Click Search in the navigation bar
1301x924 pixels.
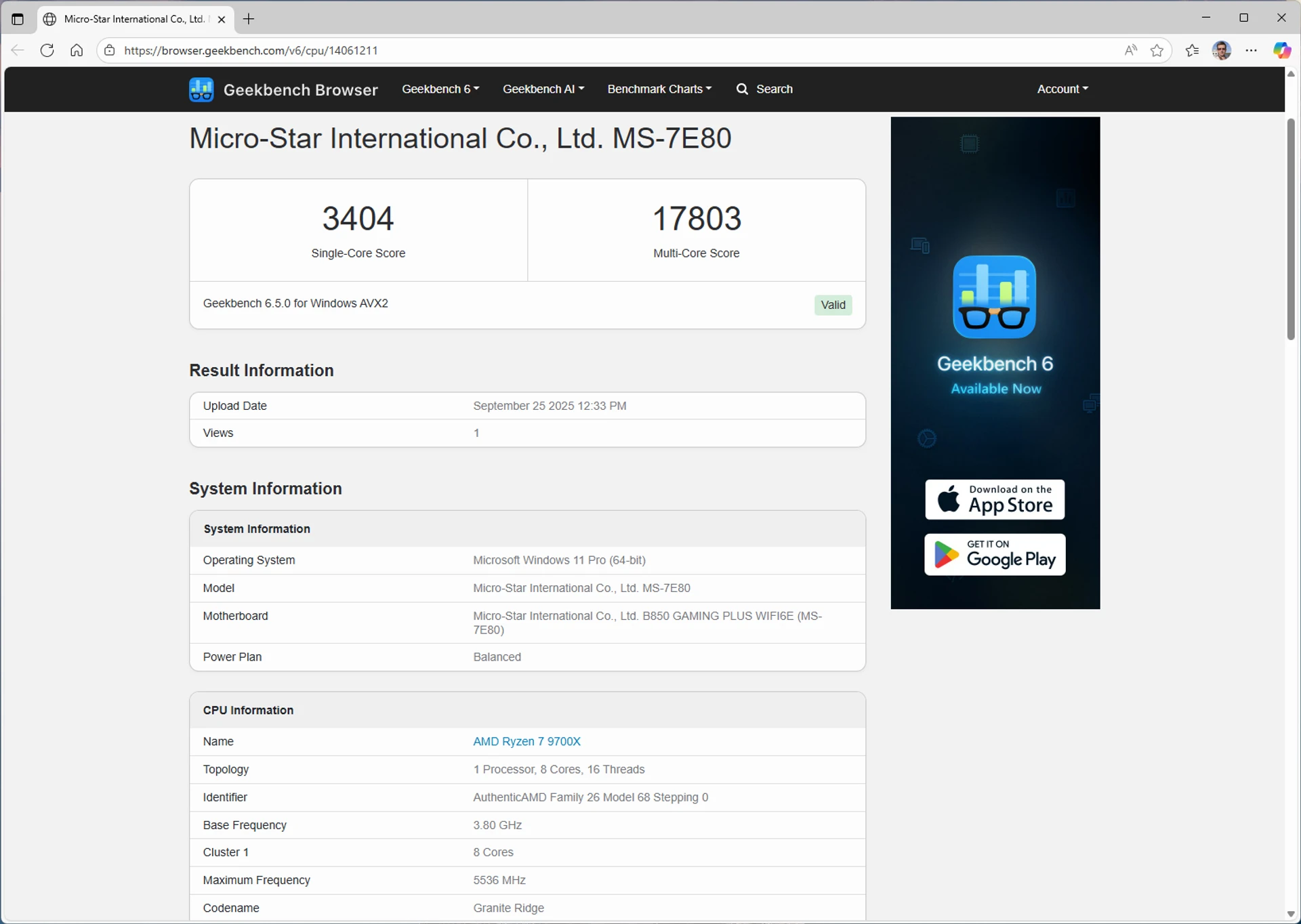tap(764, 89)
